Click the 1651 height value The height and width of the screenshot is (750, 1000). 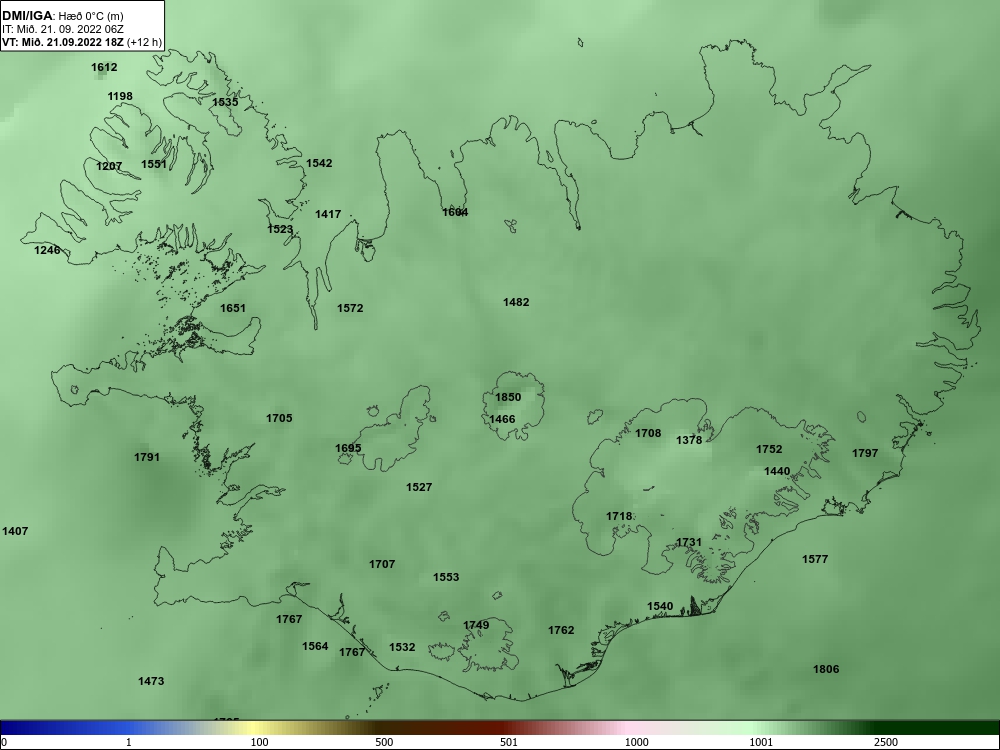click(x=233, y=308)
